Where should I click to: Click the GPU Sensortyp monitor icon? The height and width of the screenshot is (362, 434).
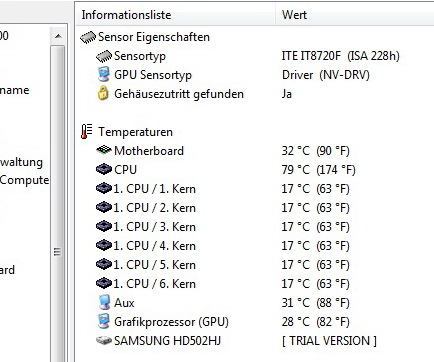coord(104,75)
